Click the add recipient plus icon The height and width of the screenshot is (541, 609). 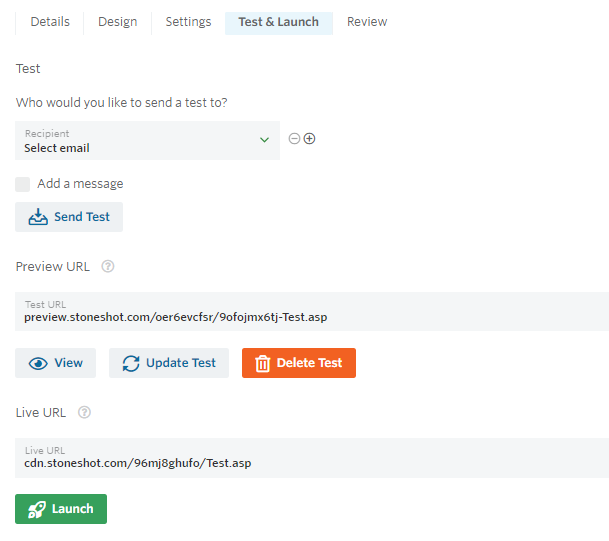tap(309, 139)
